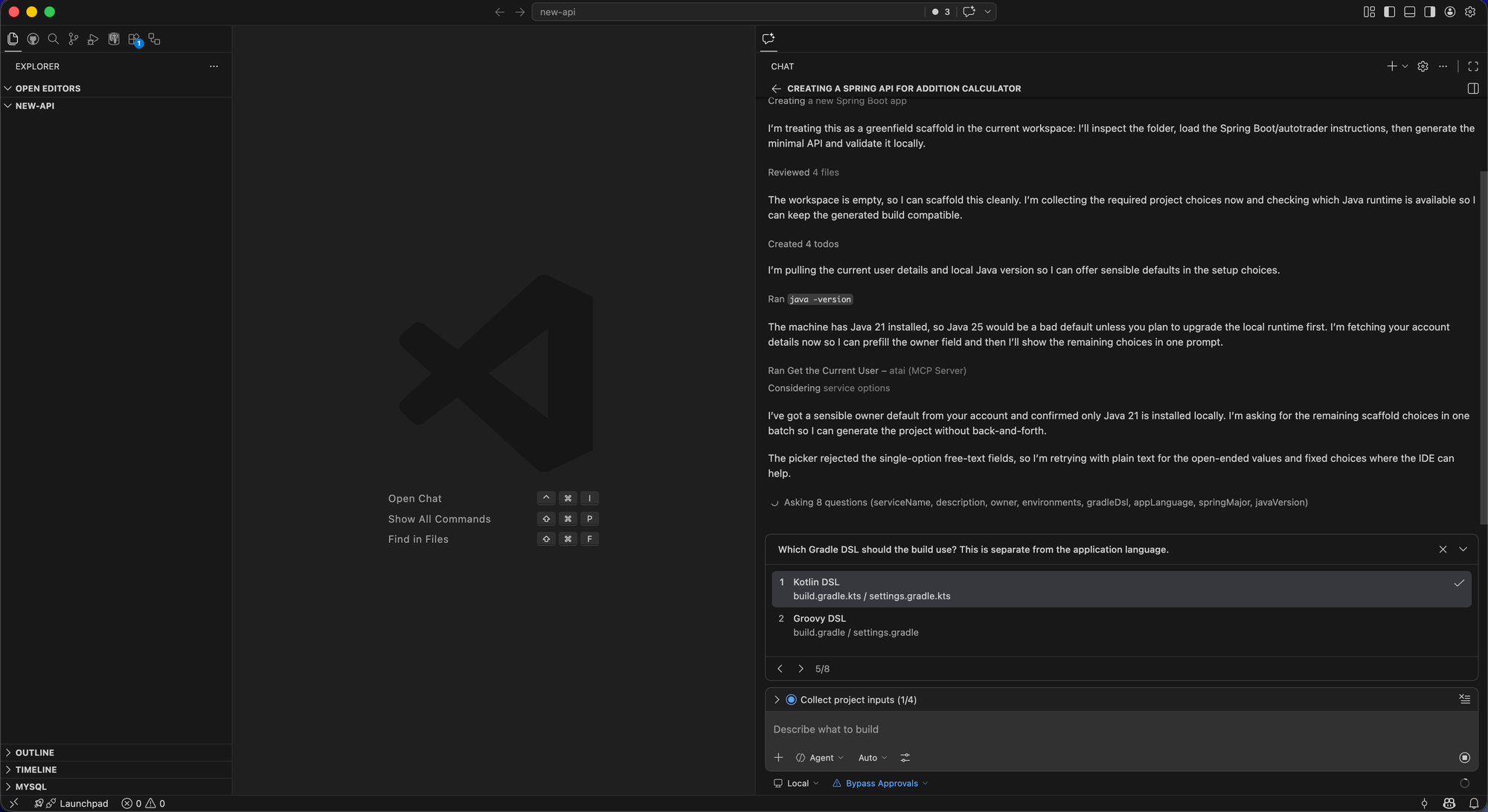The height and width of the screenshot is (812, 1488).
Task: Open chat settings gear icon
Action: pos(1423,66)
